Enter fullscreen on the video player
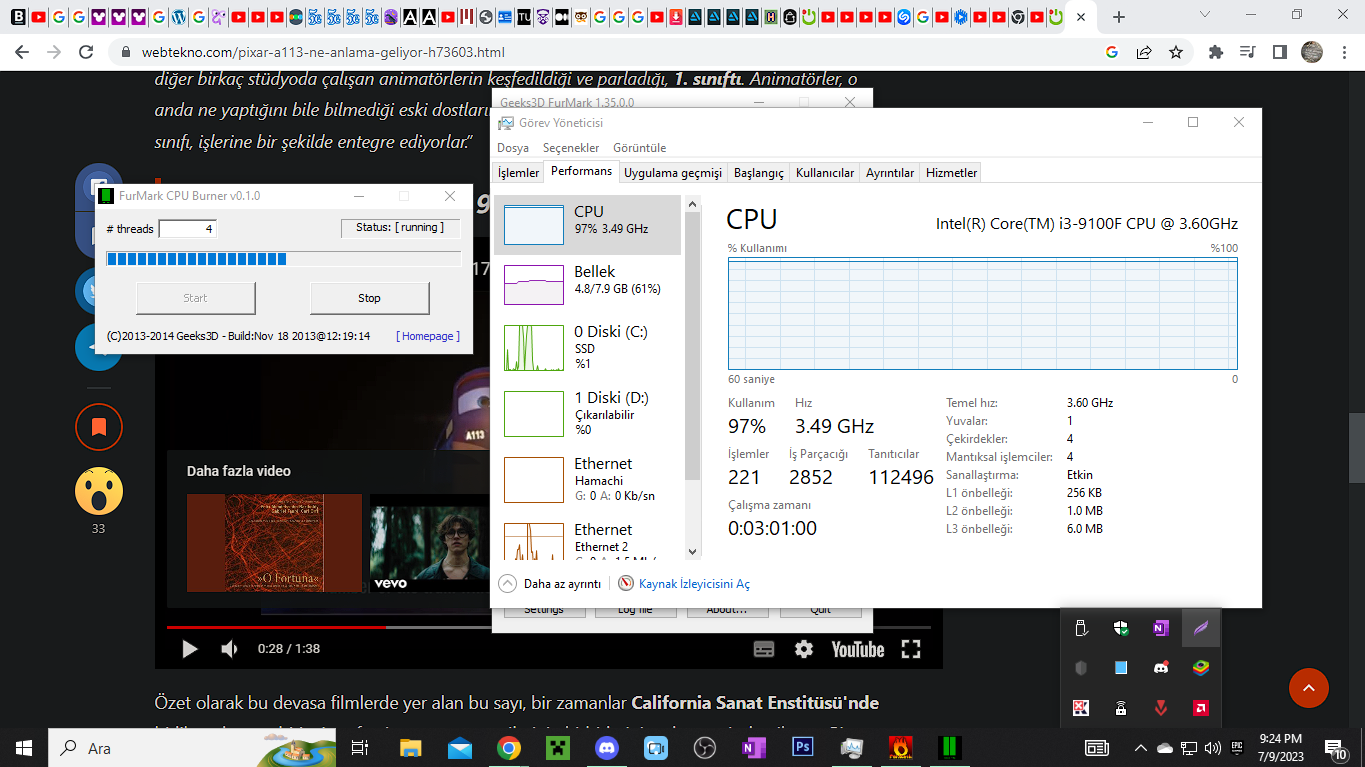Screen dimensions: 1365x767 coord(910,649)
